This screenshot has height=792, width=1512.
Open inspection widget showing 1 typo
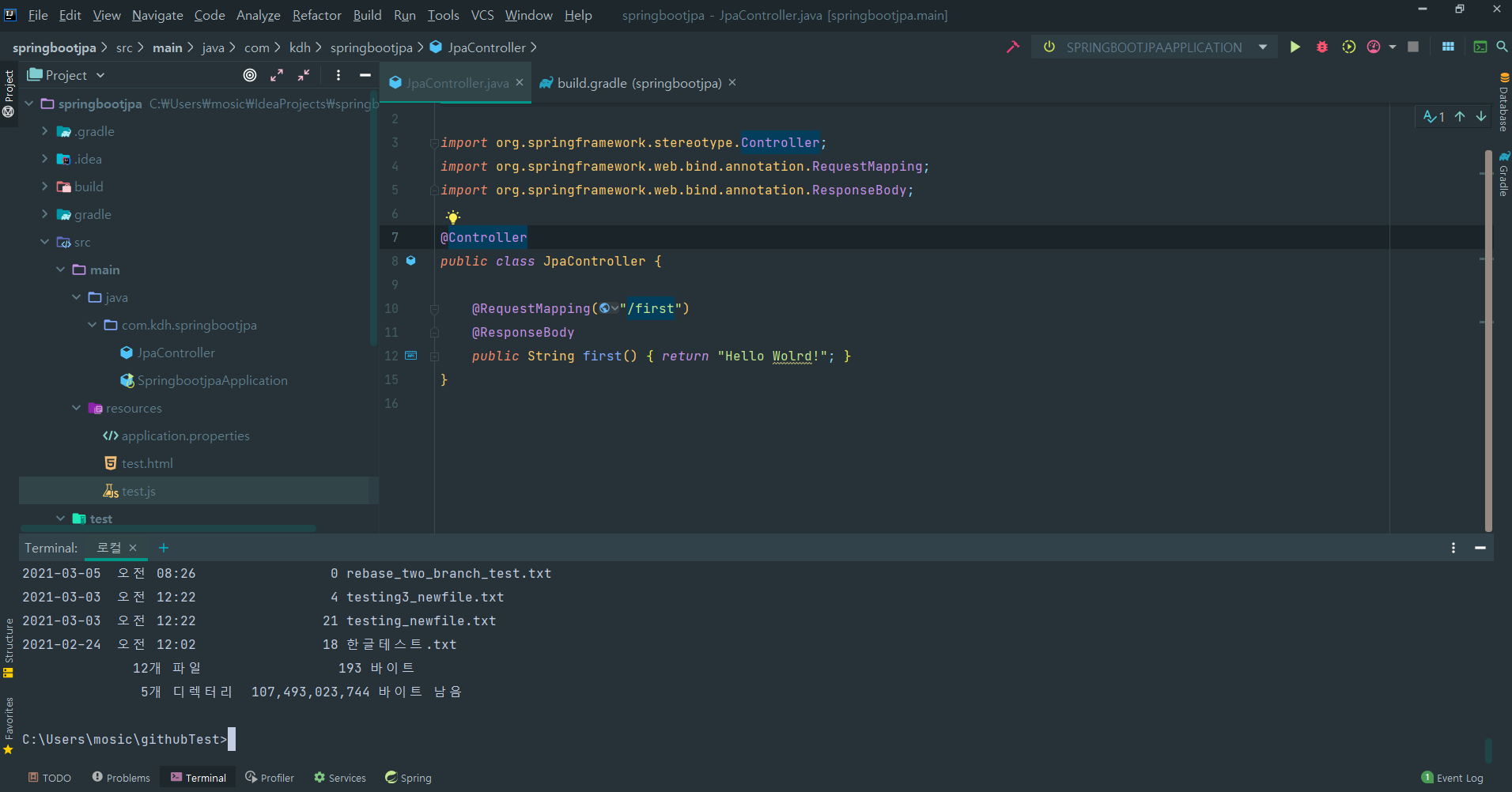(1434, 117)
